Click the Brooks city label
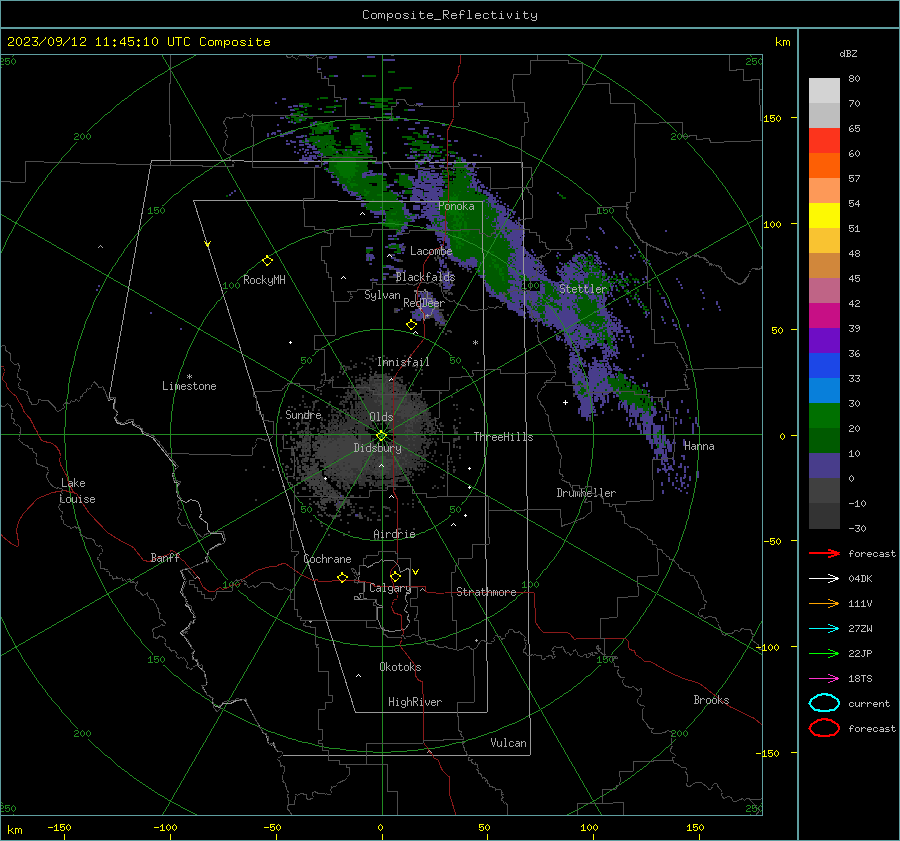Screen dimensions: 900x841 711,700
